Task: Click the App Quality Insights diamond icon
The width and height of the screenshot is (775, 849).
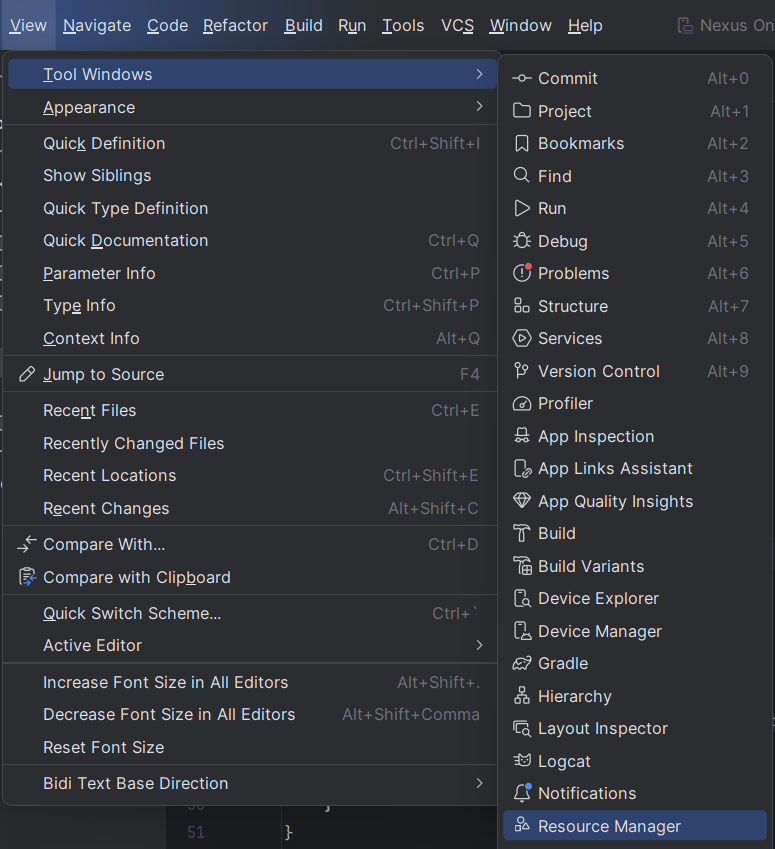Action: point(521,501)
